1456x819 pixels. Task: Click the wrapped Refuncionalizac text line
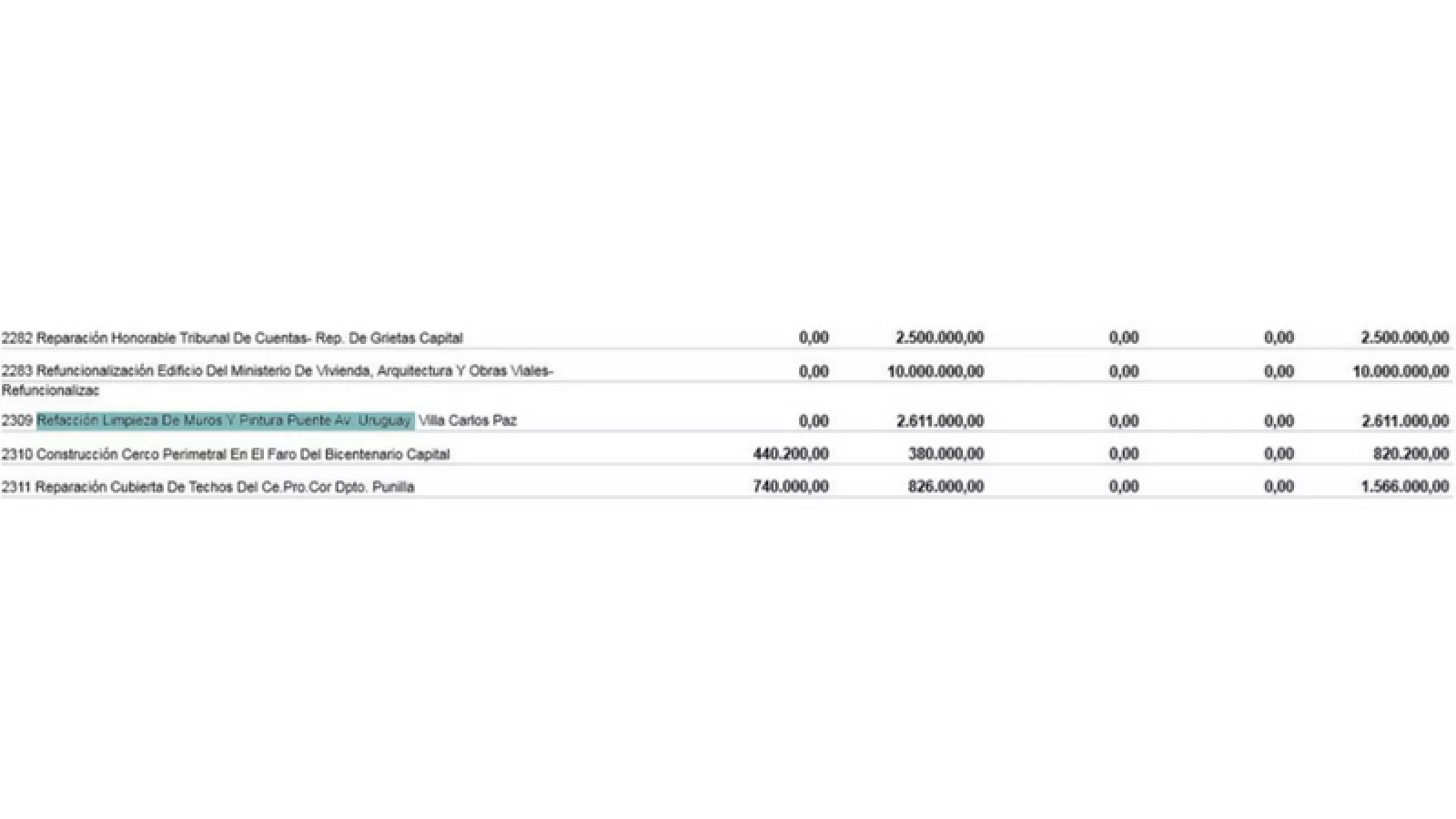tap(51, 391)
